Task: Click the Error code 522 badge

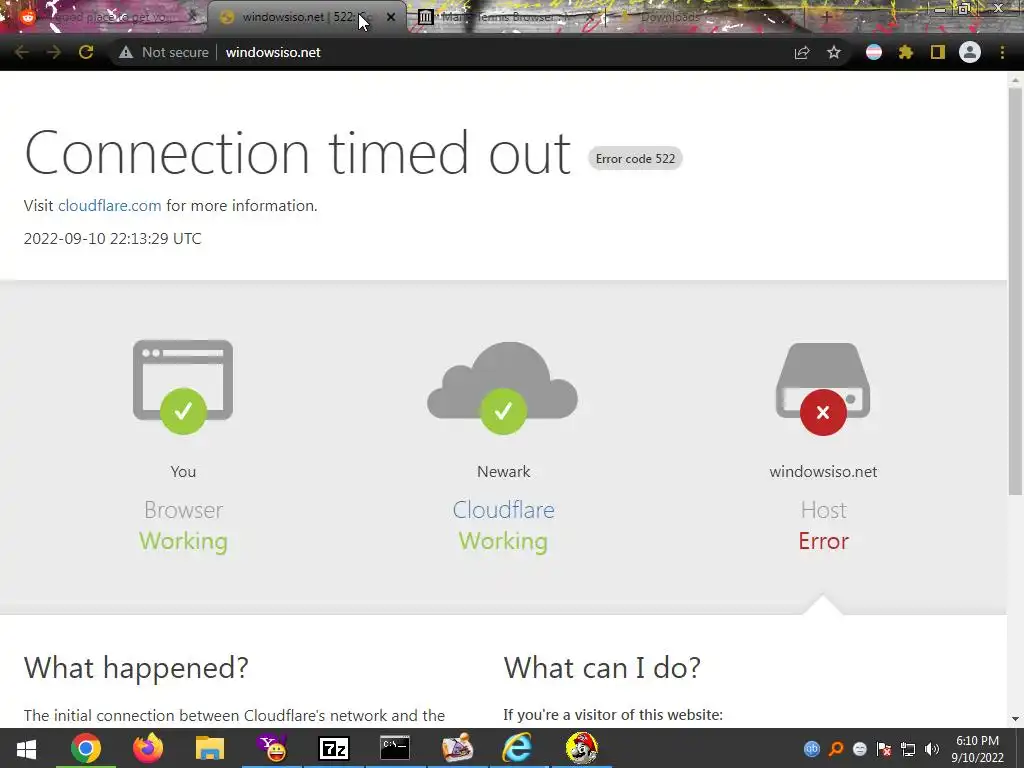Action: click(x=635, y=159)
